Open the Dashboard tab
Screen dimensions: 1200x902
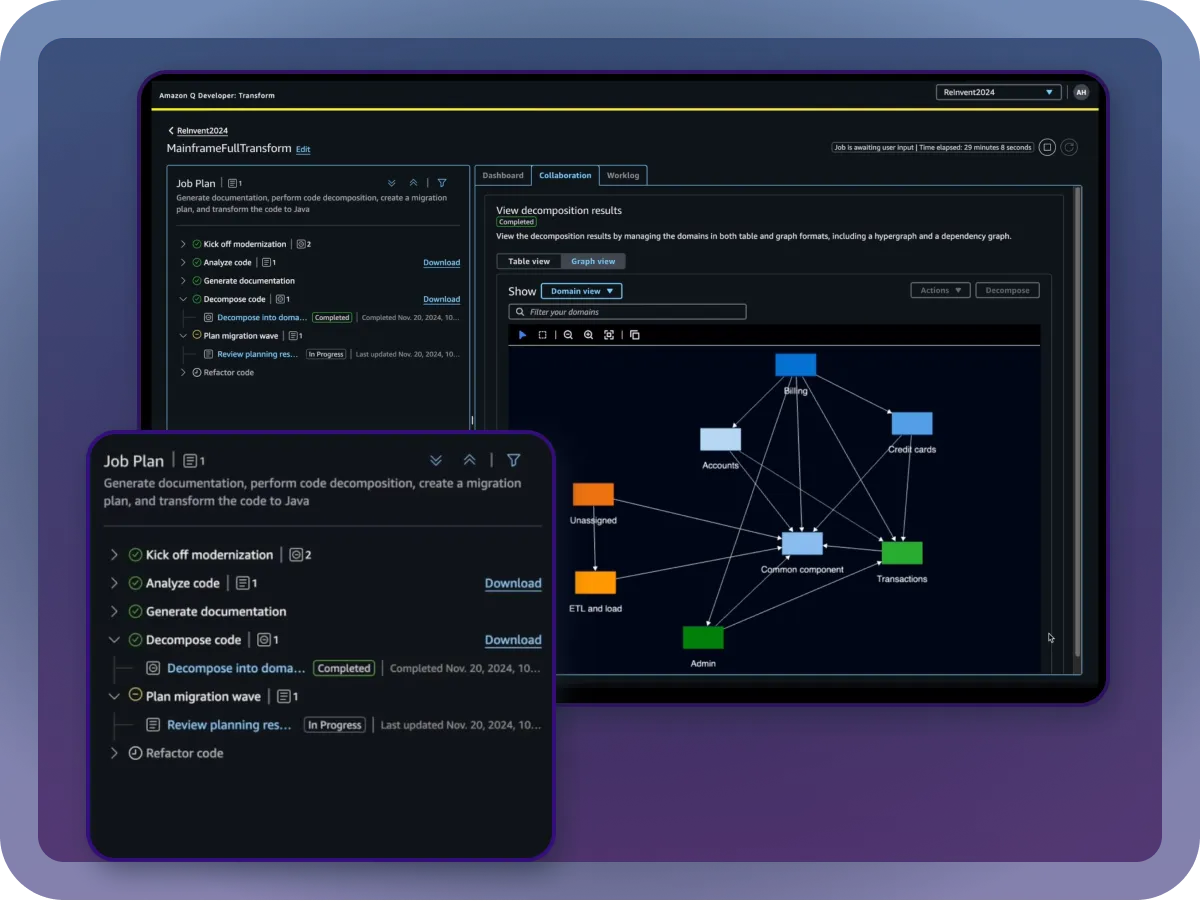tap(503, 175)
